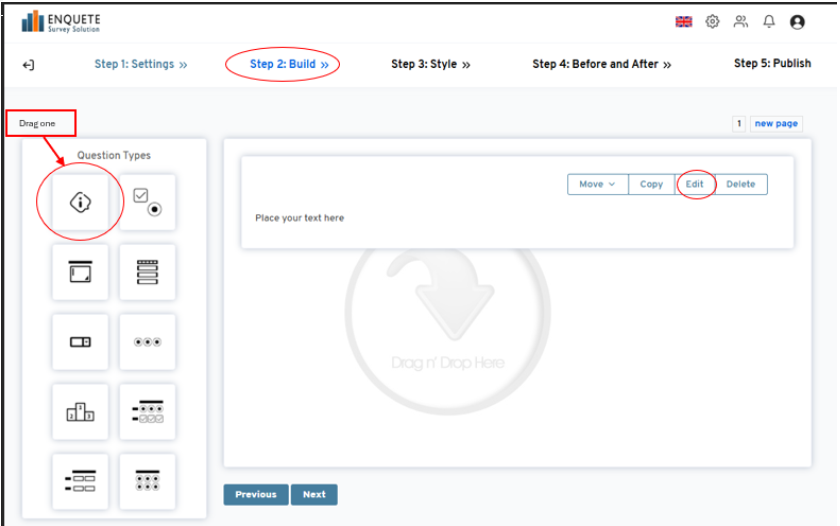Image resolution: width=840 pixels, height=526 pixels.
Task: Select the information text question type icon
Action: 80,203
